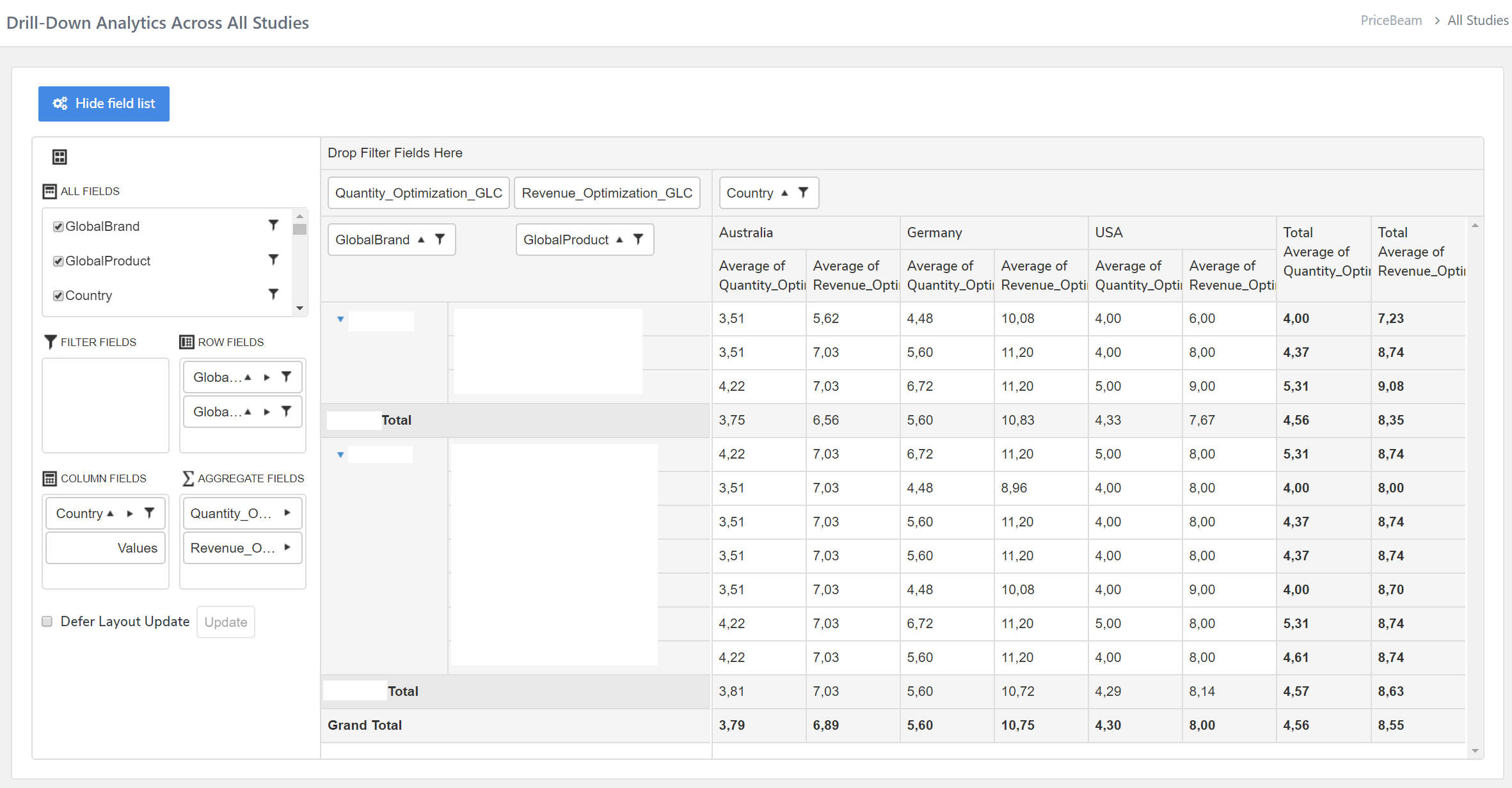This screenshot has height=788, width=1512.
Task: Click filter icon on second row field chip
Action: coord(287,411)
